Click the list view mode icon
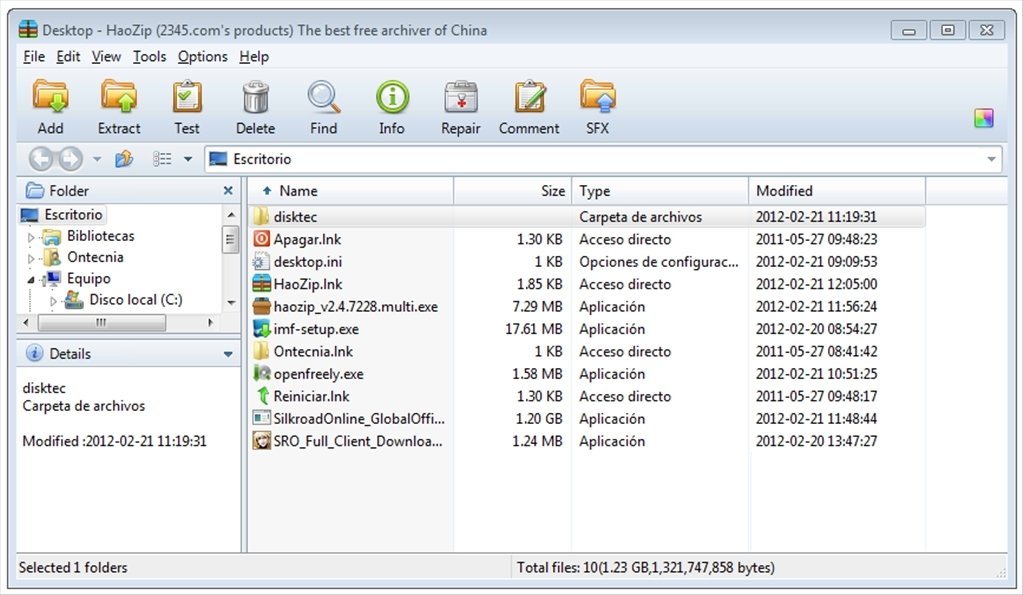This screenshot has width=1023, height=595. click(162, 159)
